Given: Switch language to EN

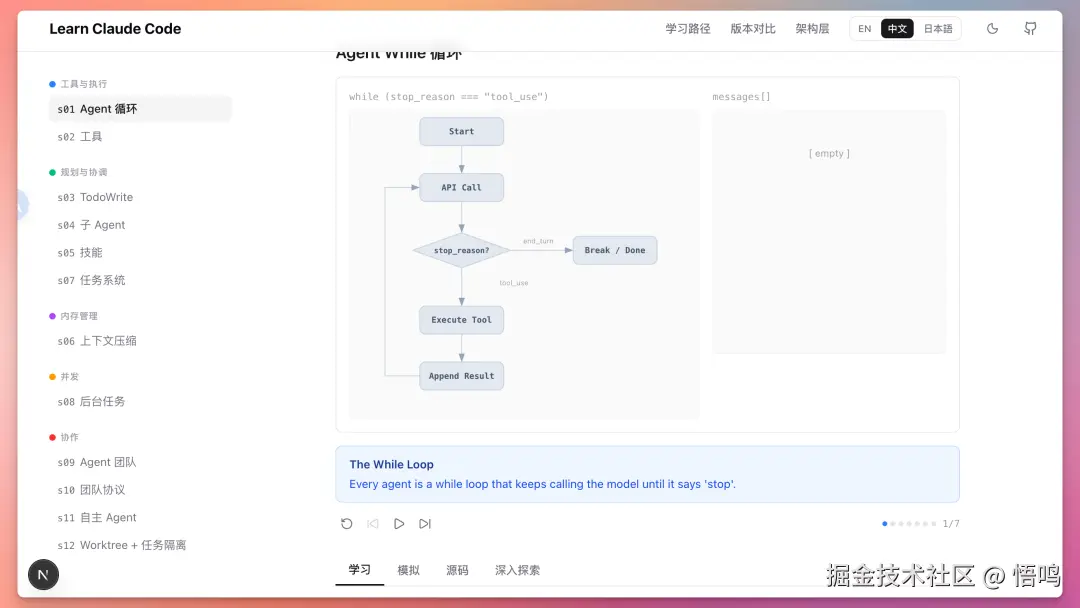Looking at the screenshot, I should tap(865, 29).
